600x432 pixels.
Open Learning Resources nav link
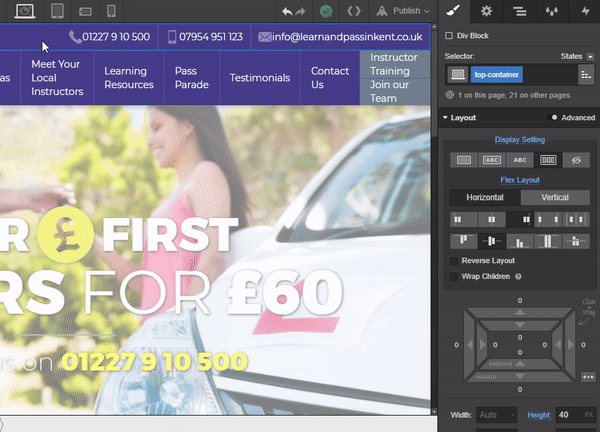tap(129, 78)
